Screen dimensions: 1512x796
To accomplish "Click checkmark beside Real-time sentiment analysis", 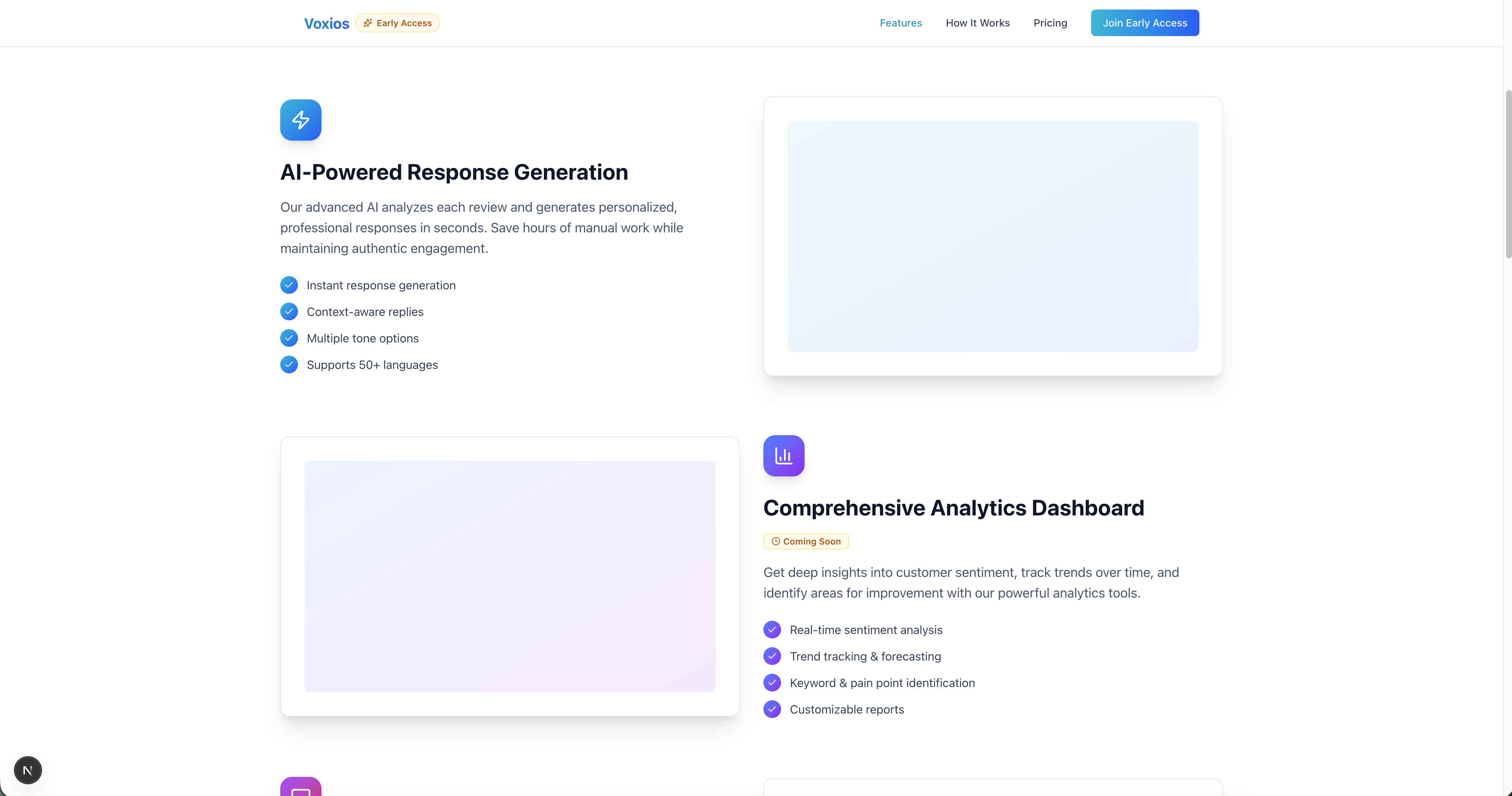I will [772, 630].
